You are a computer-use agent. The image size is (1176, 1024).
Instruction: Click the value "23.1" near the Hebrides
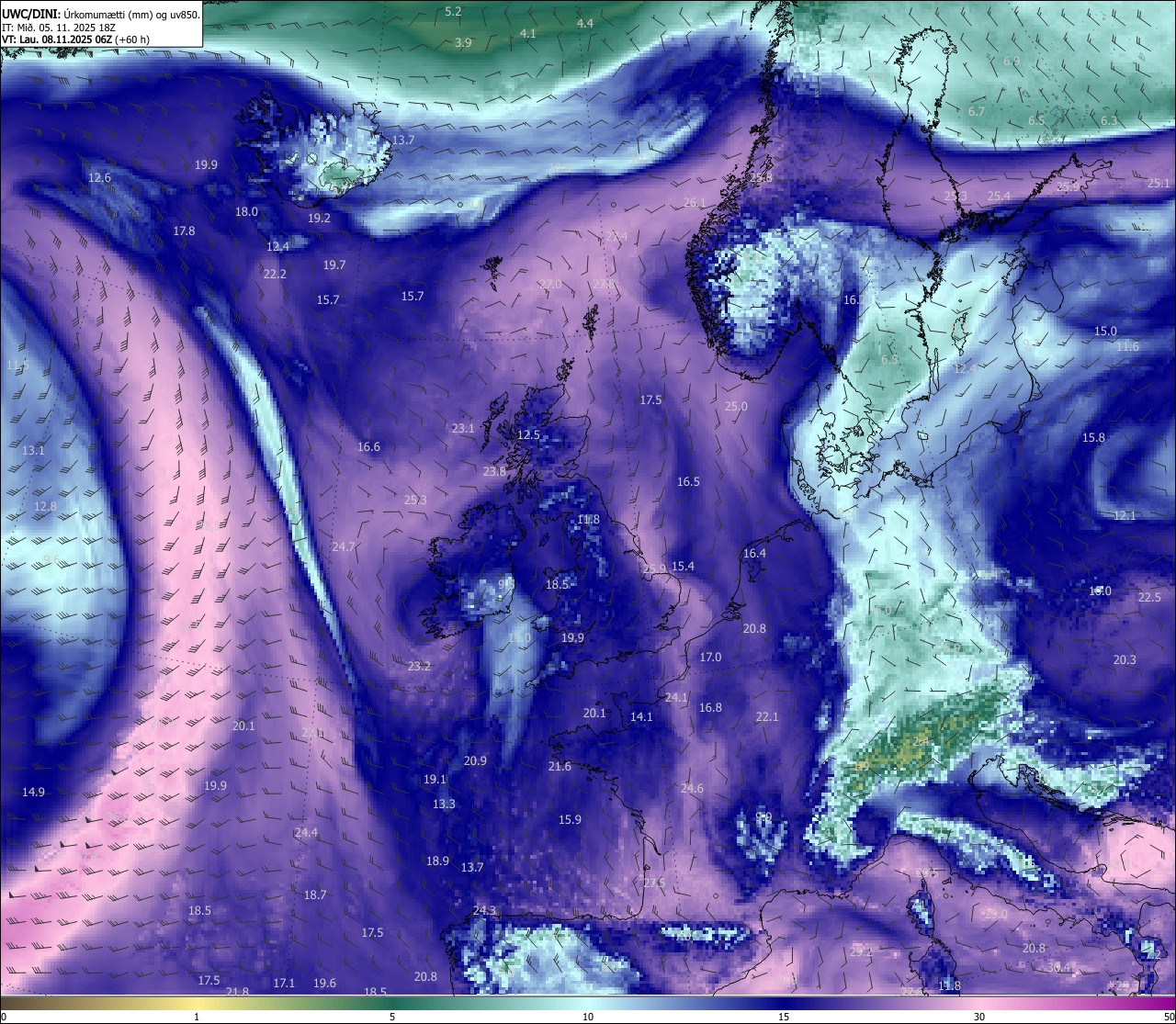[x=463, y=428]
